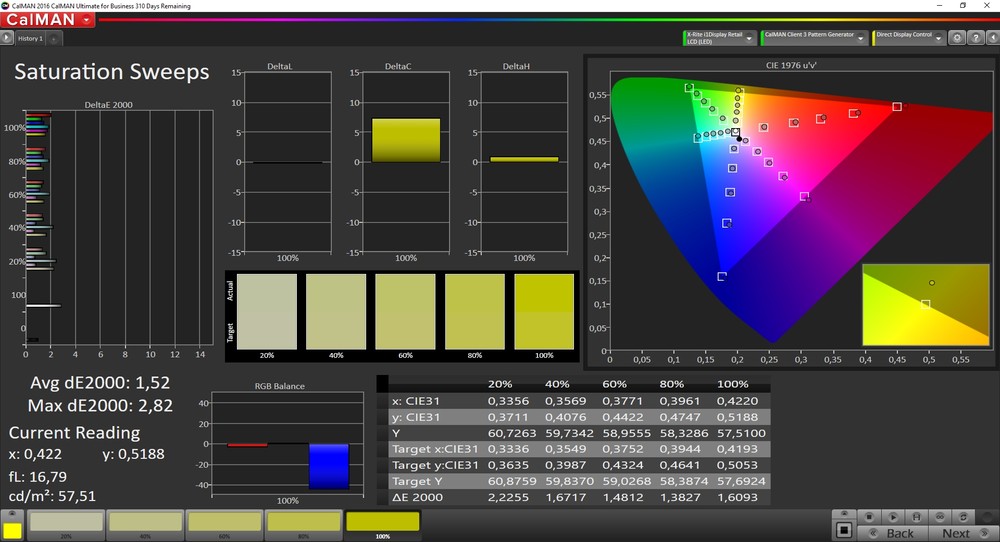Open the CalMAN main menu dropdown
The width and height of the screenshot is (1000, 542).
click(x=88, y=19)
